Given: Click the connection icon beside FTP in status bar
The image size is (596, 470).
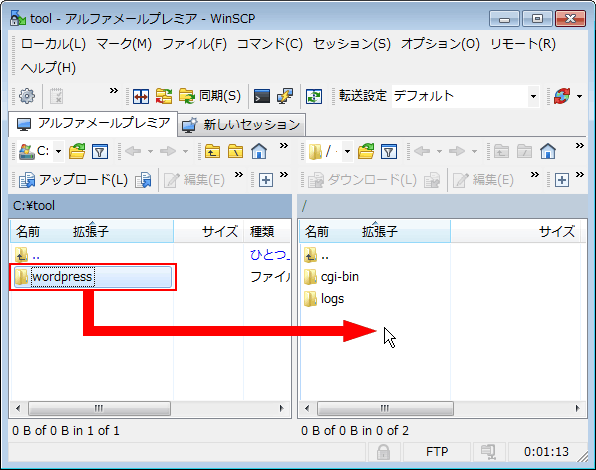Looking at the screenshot, I should (488, 451).
